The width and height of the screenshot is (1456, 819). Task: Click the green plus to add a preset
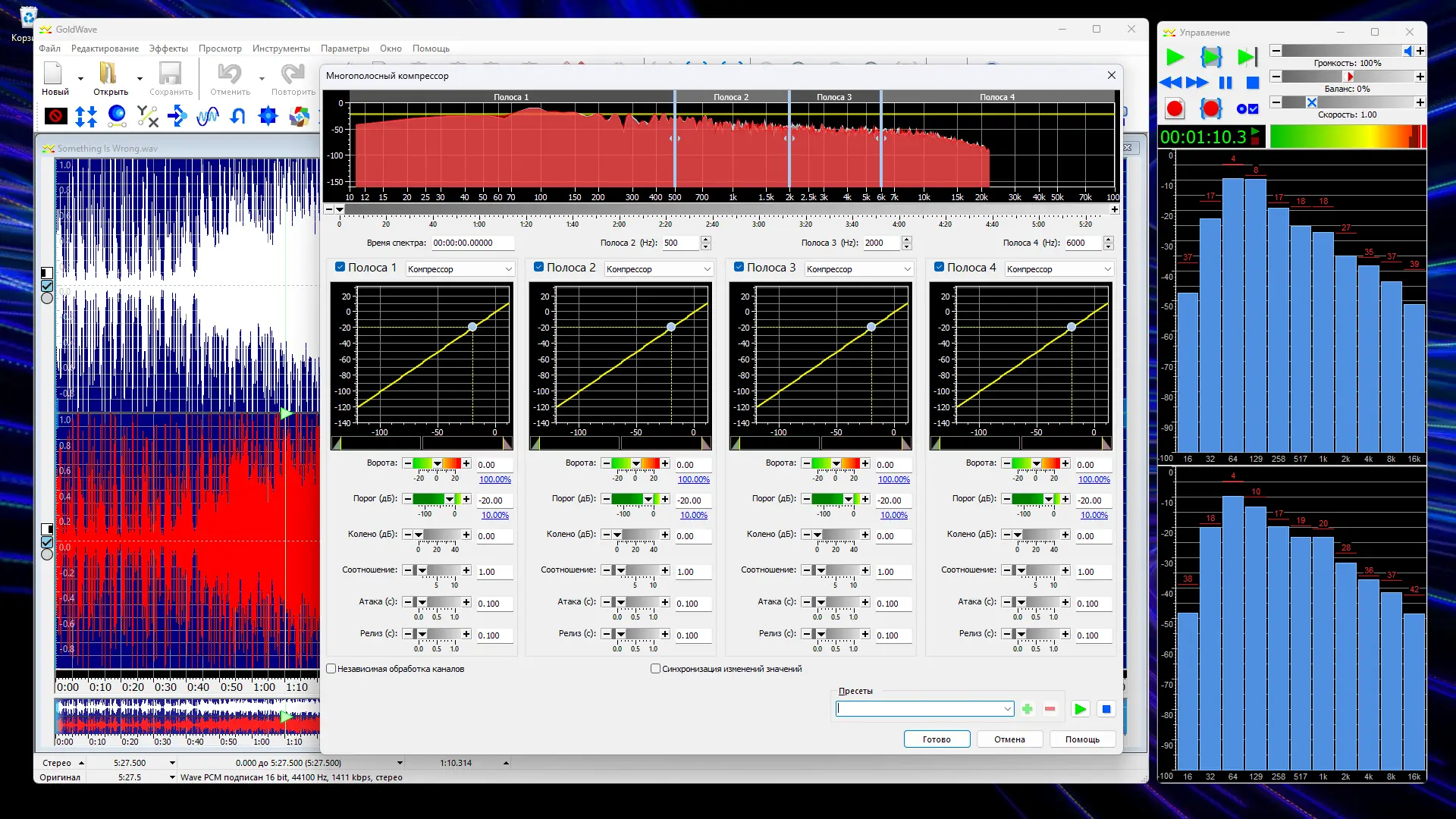(1027, 709)
